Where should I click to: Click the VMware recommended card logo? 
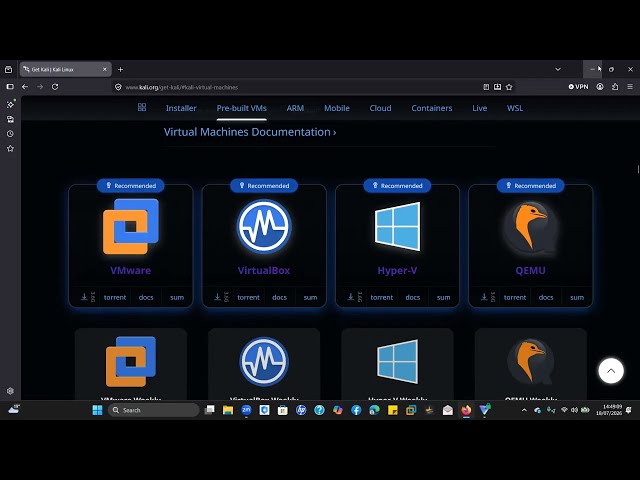point(131,227)
